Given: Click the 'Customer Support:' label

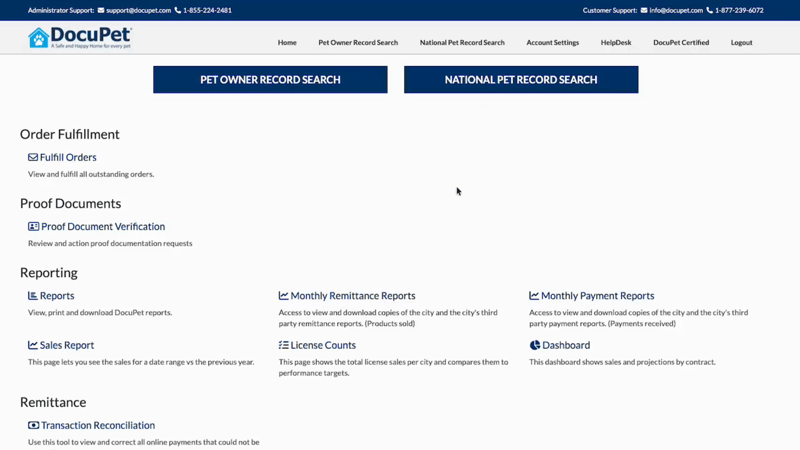Looking at the screenshot, I should [x=610, y=10].
